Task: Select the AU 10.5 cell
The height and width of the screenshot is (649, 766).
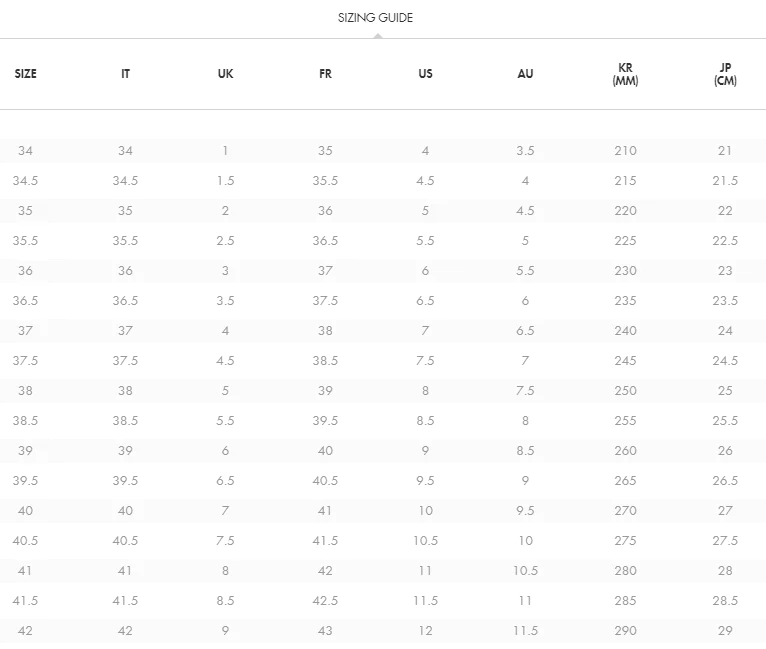Action: 525,570
